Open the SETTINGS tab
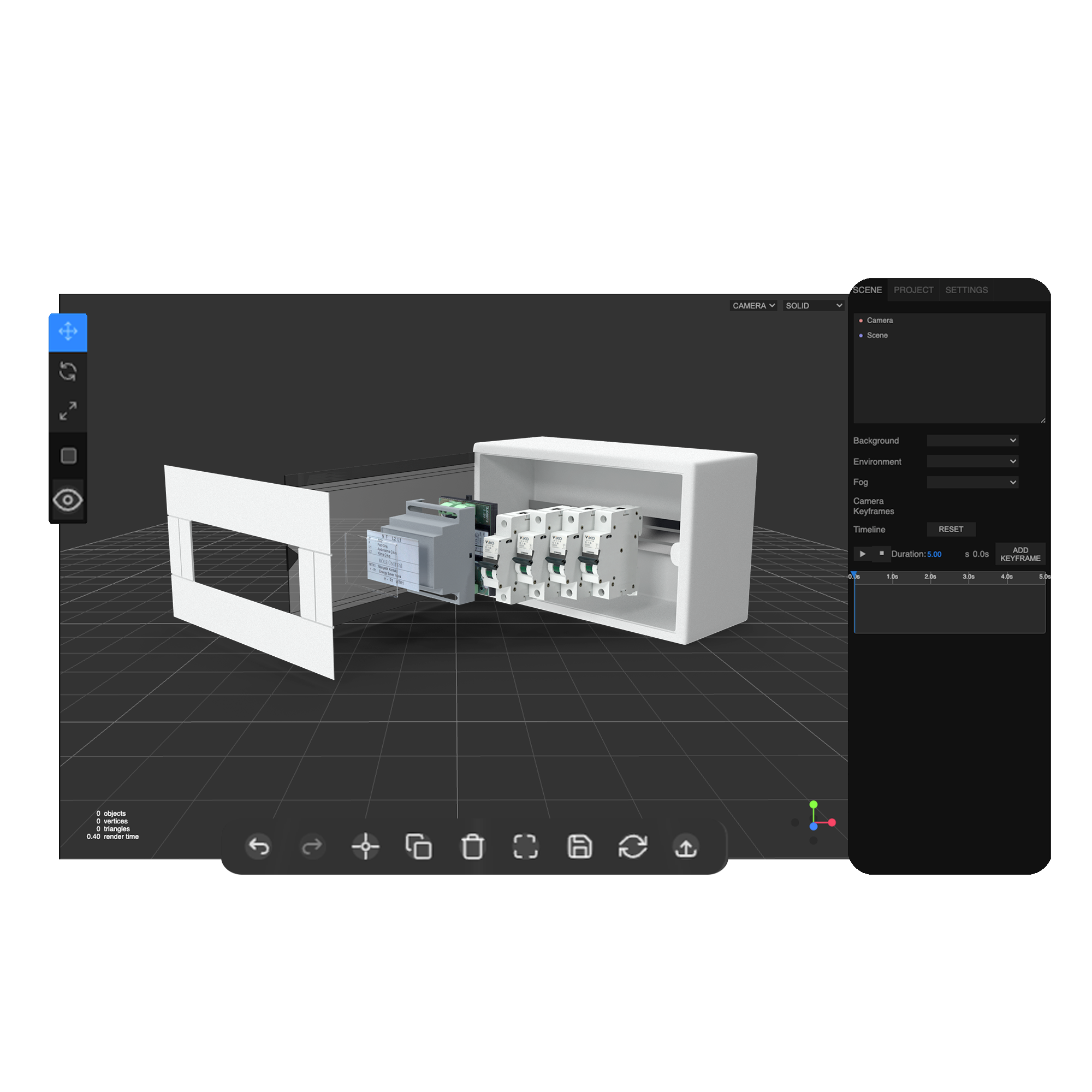The image size is (1092, 1092). 966,290
